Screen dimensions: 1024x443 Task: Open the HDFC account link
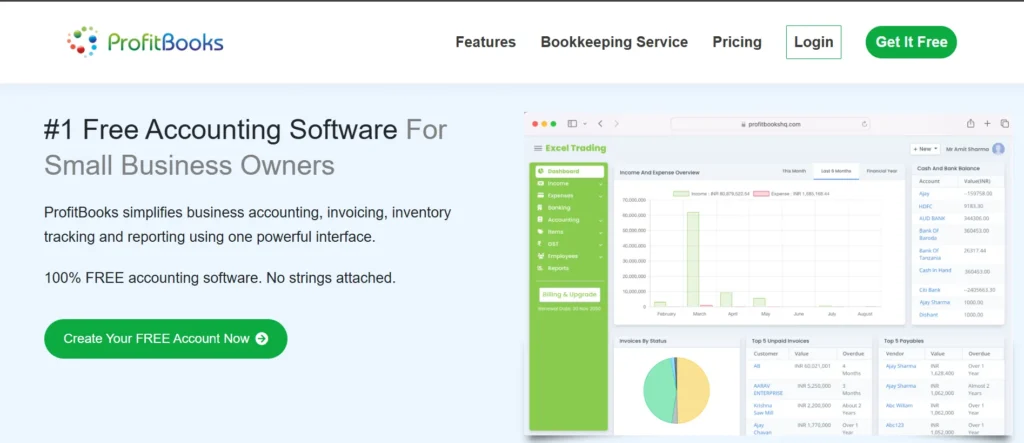pyautogui.click(x=926, y=206)
